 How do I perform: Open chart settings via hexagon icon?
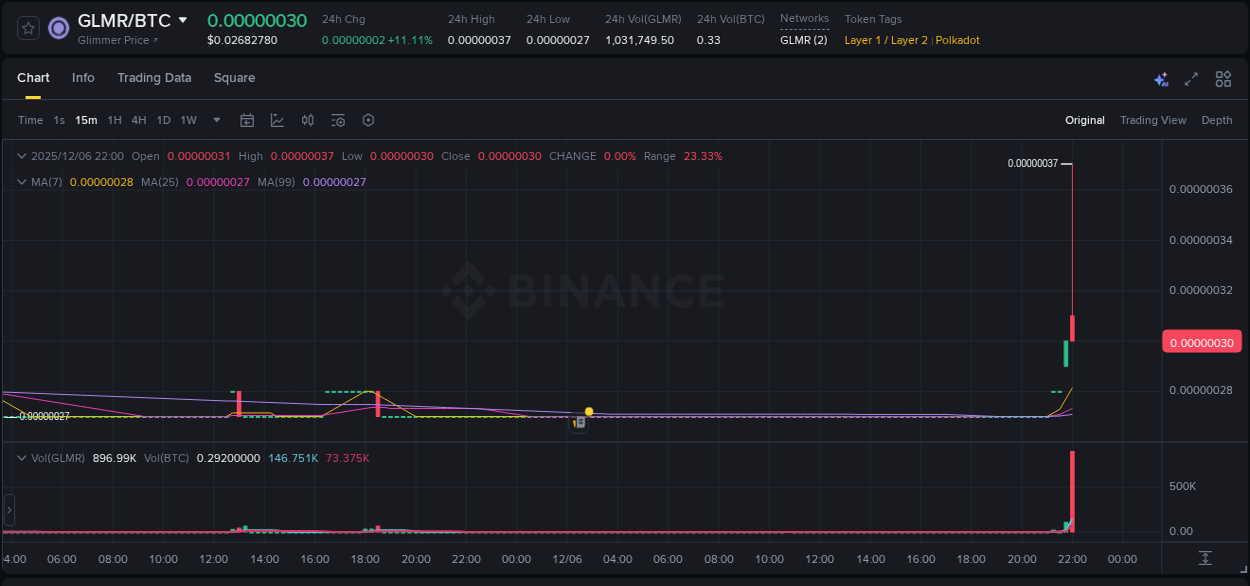coord(368,120)
